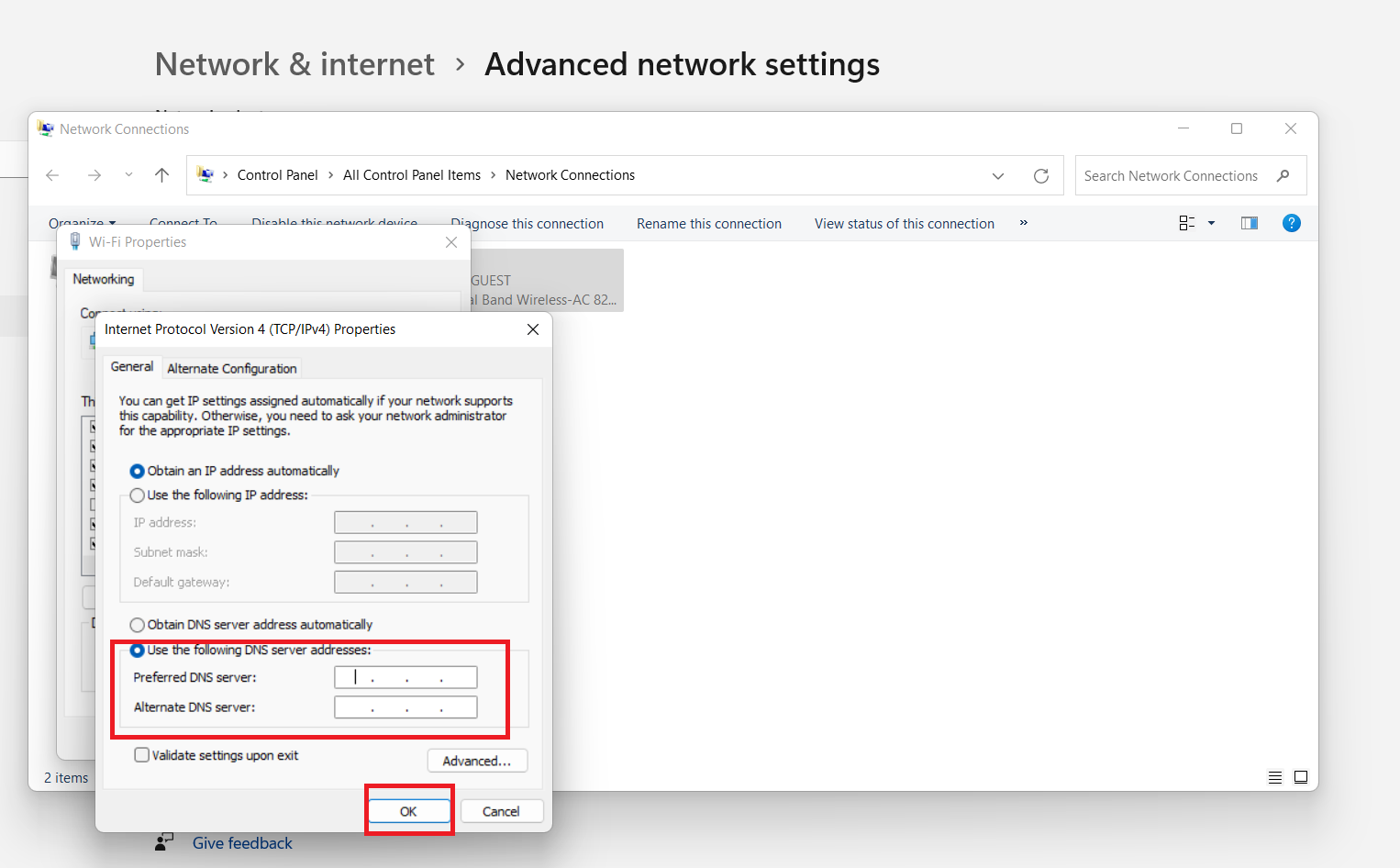Click the Give feedback person icon

(x=164, y=841)
